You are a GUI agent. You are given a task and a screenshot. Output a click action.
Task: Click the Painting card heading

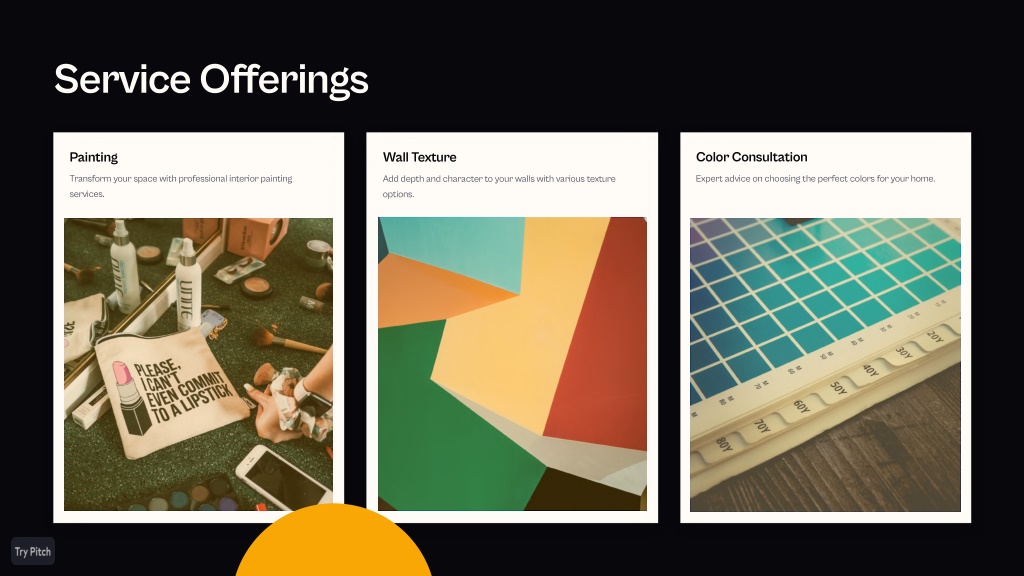tap(93, 157)
